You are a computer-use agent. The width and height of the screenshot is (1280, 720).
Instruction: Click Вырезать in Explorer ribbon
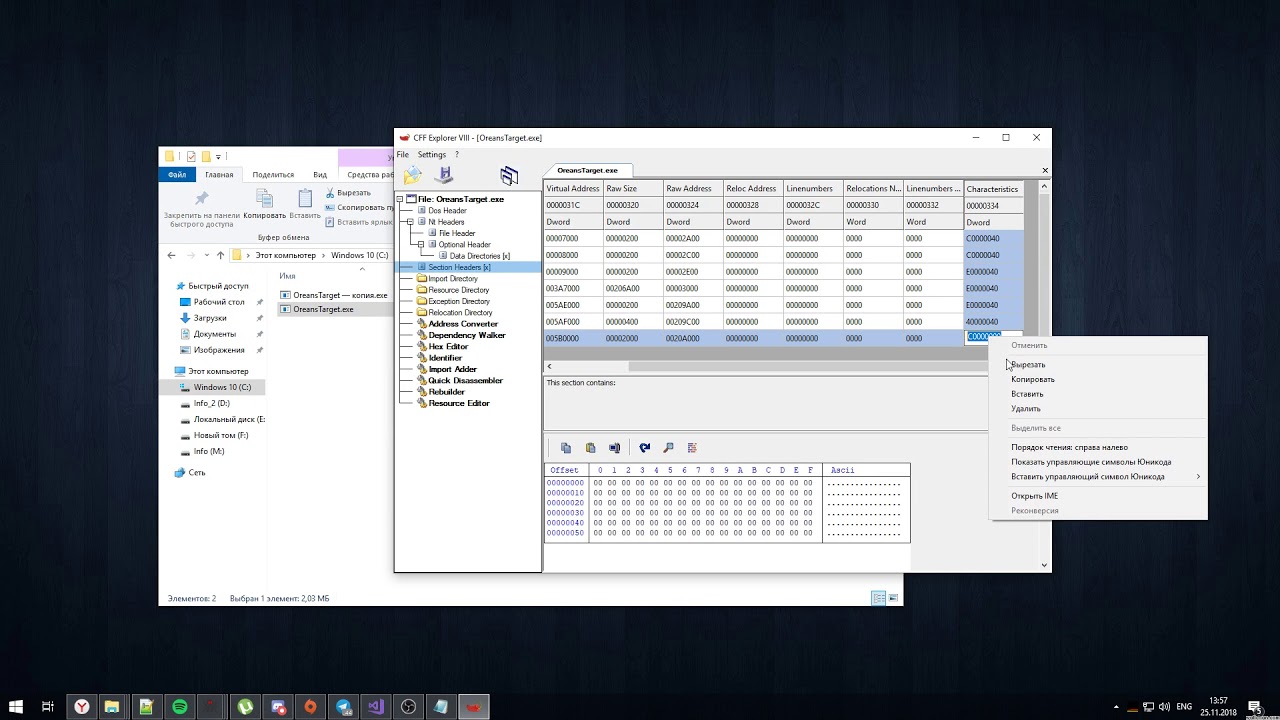(x=349, y=193)
